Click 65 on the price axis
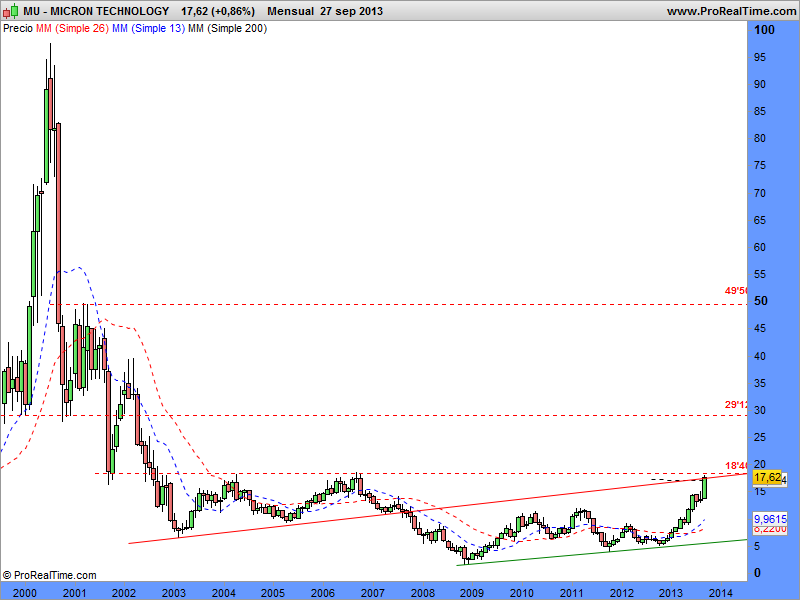This screenshot has width=800, height=600. pyautogui.click(x=760, y=220)
